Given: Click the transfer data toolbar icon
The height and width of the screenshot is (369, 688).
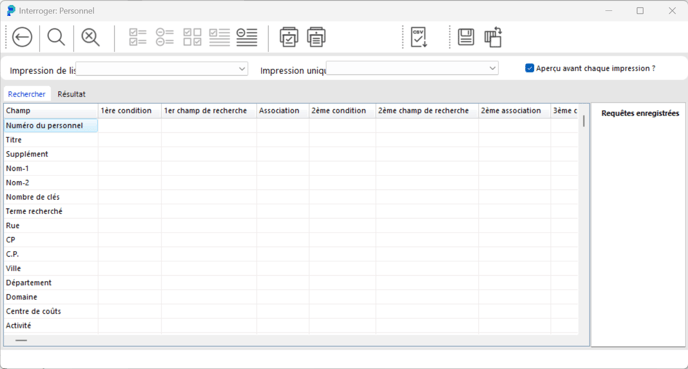Looking at the screenshot, I should tap(493, 37).
